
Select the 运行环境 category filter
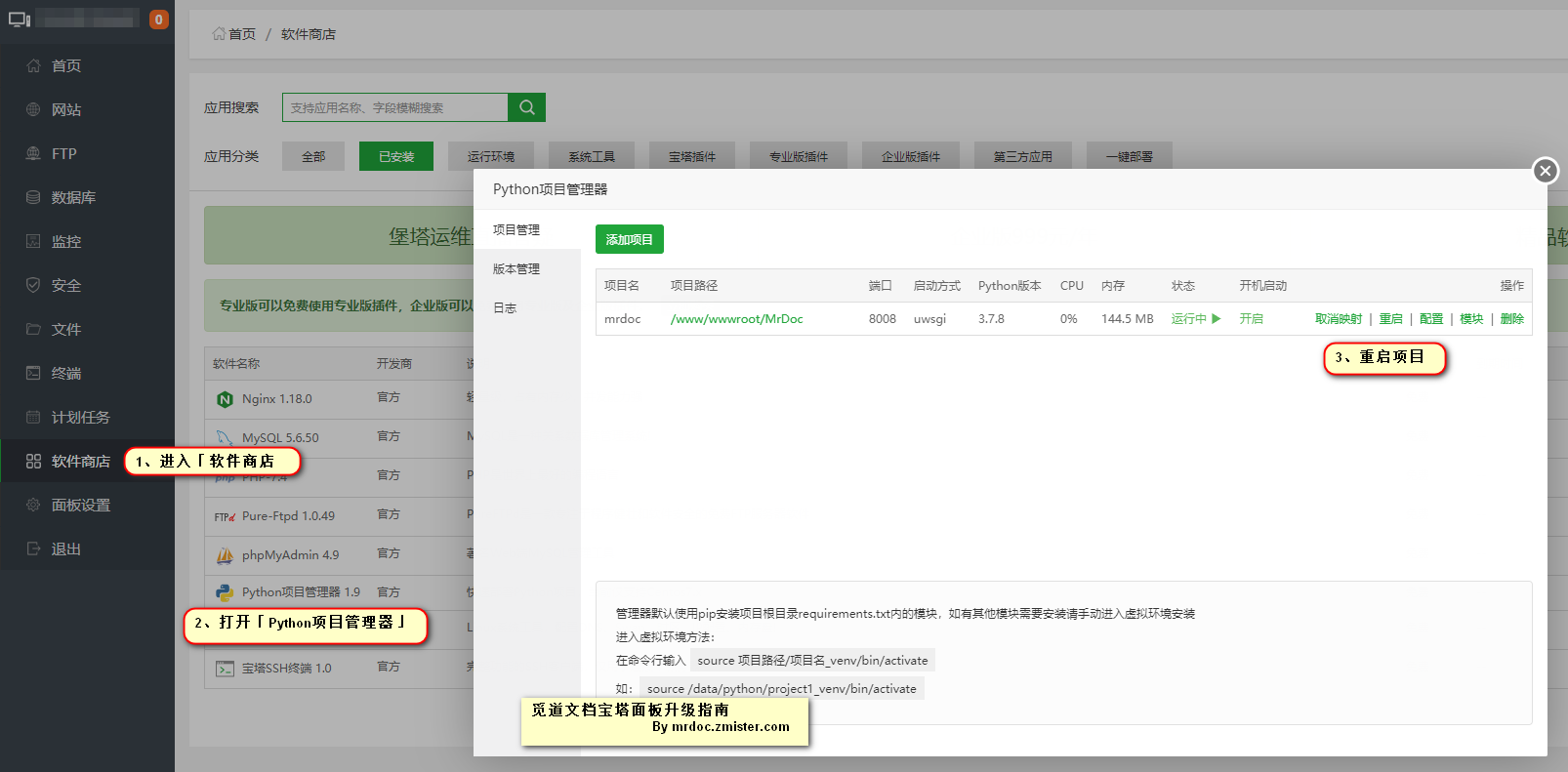[490, 156]
